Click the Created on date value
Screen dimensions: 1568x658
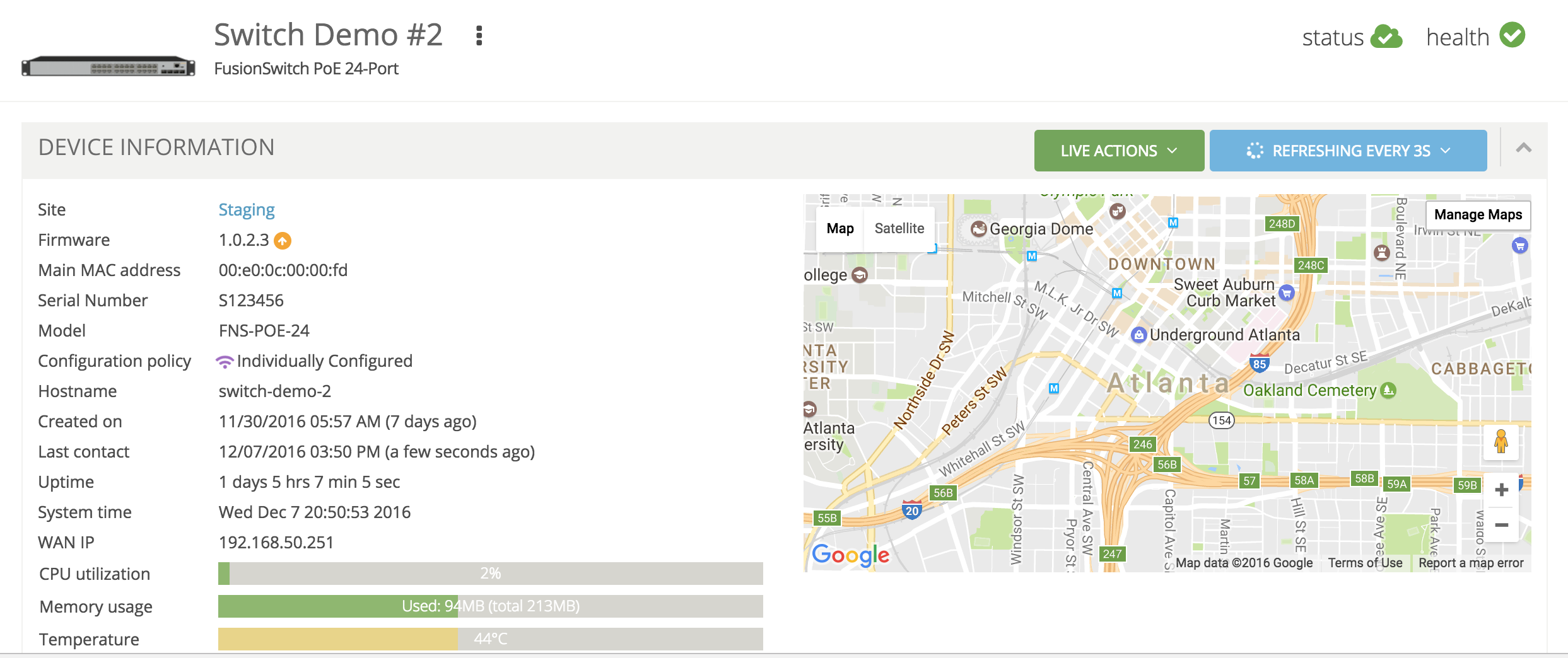point(348,422)
